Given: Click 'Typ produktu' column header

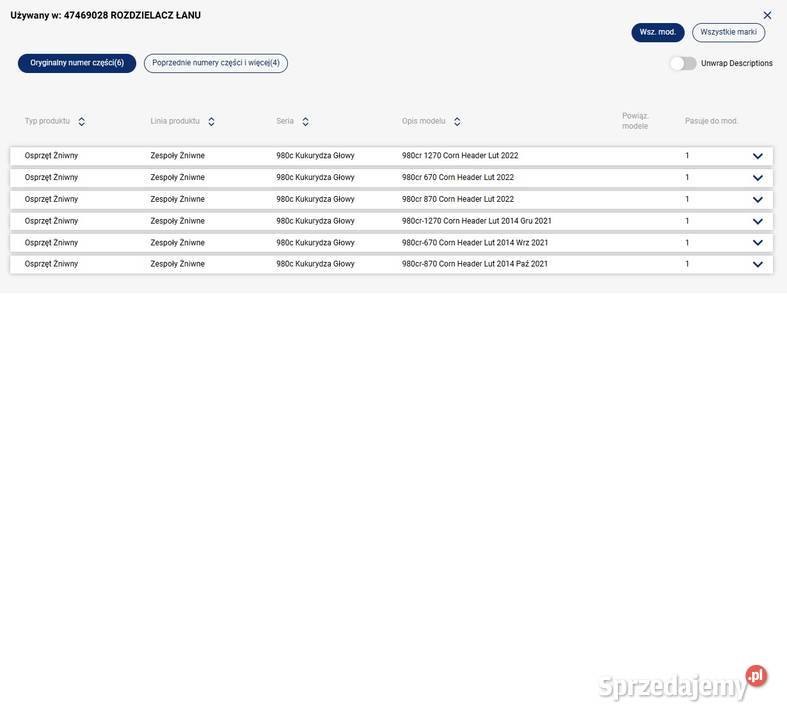Looking at the screenshot, I should 47,121.
